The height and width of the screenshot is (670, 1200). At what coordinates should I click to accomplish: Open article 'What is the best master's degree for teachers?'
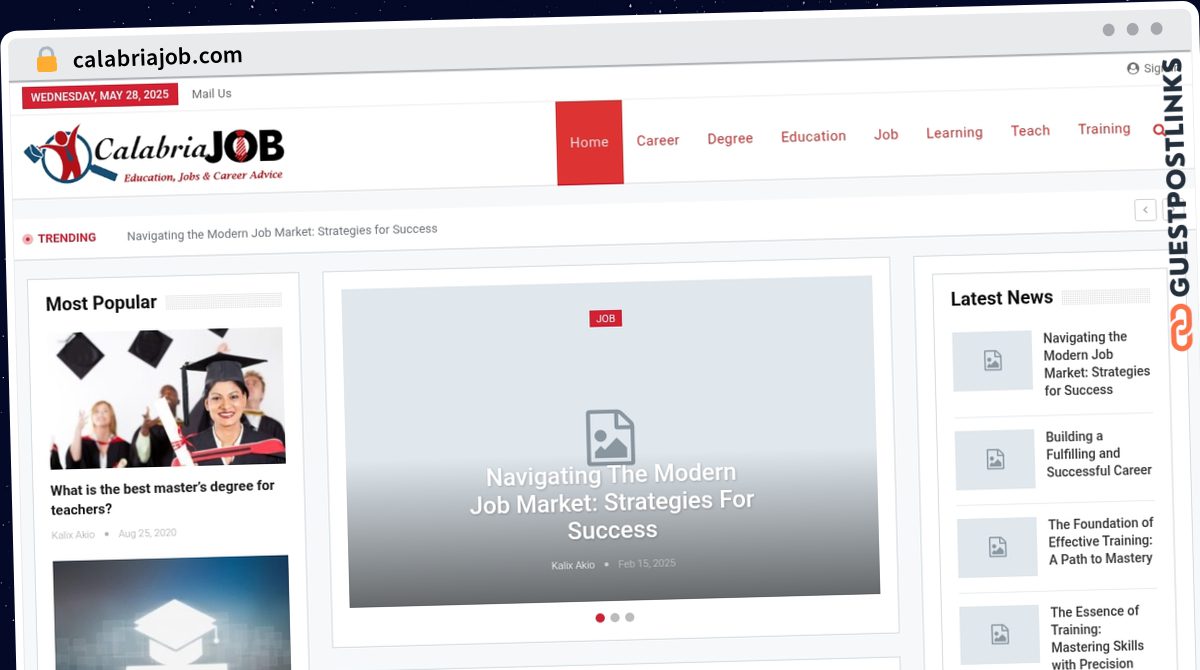pyautogui.click(x=164, y=498)
